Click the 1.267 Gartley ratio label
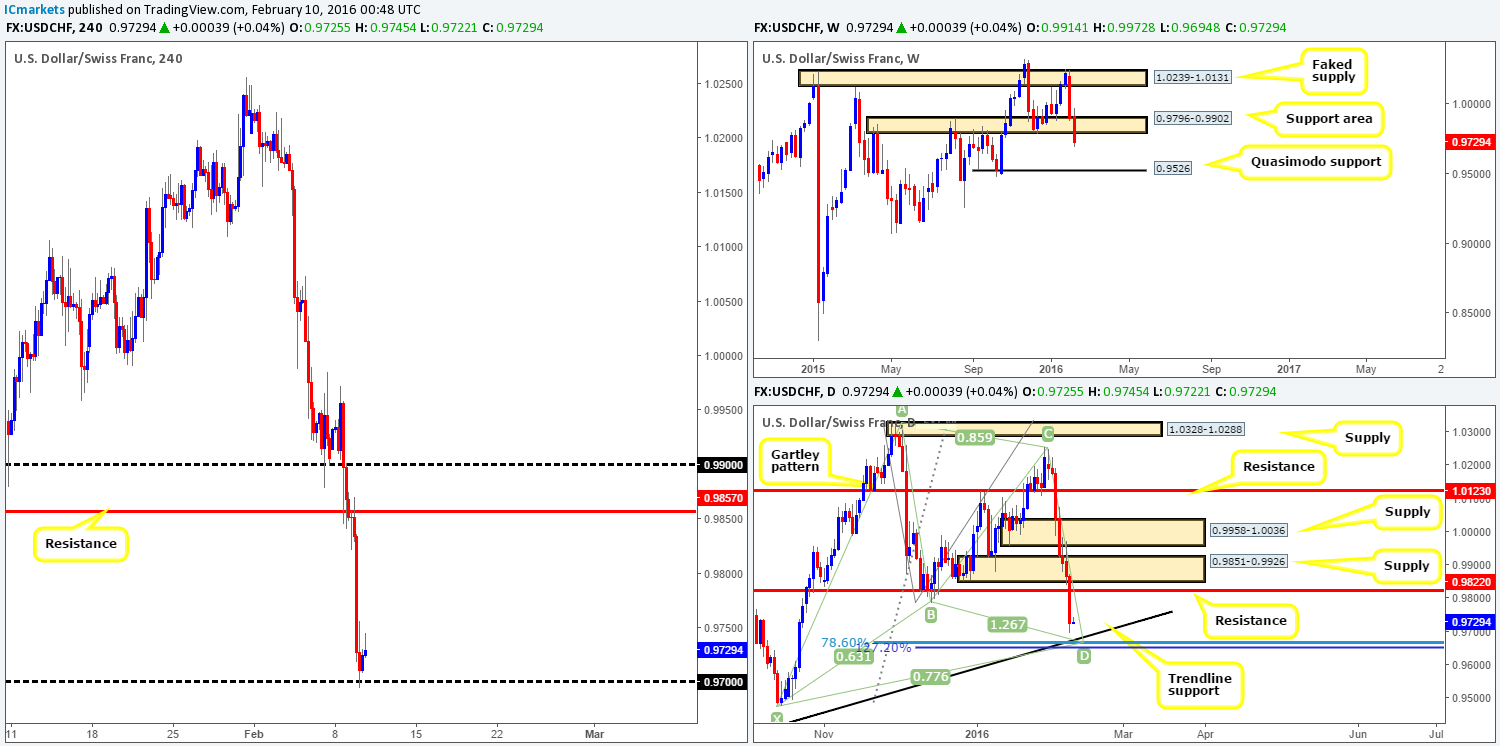Viewport: 1500px width, 746px height. [x=1006, y=624]
